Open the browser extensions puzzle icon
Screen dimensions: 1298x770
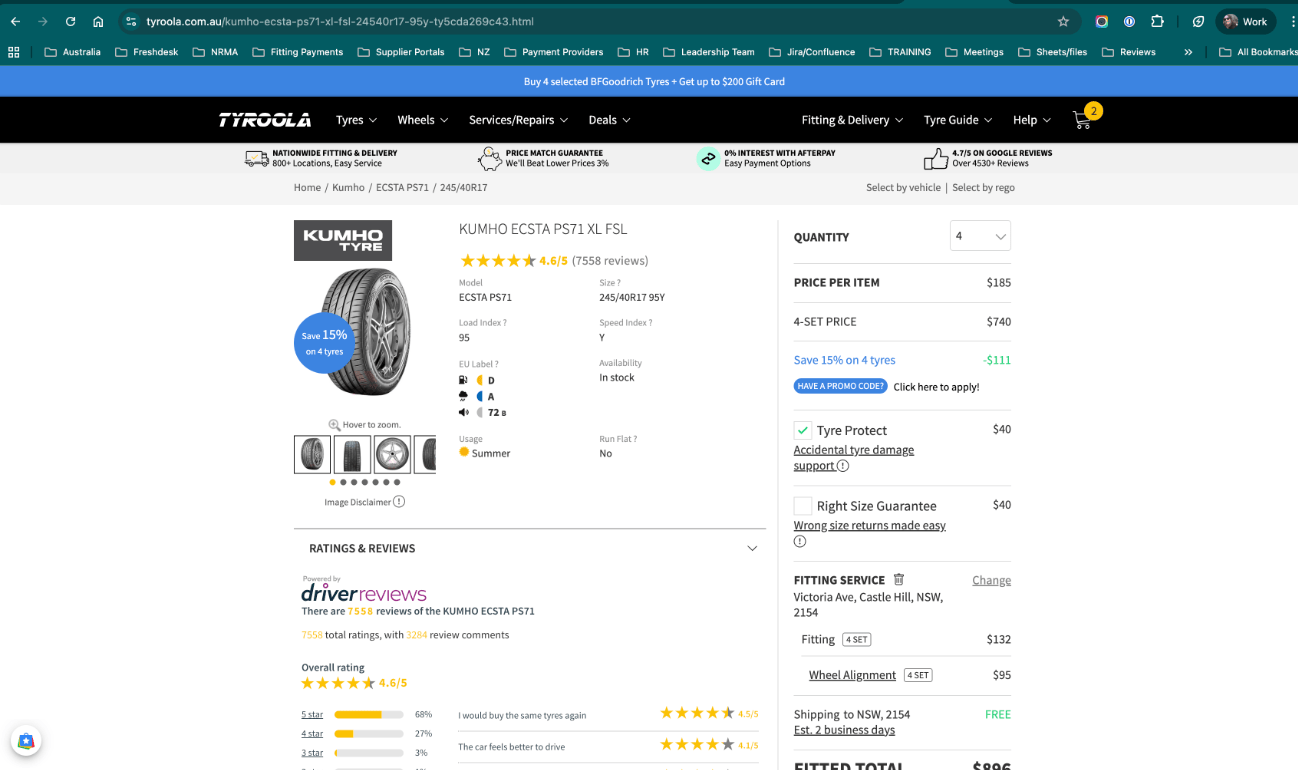click(x=1157, y=21)
